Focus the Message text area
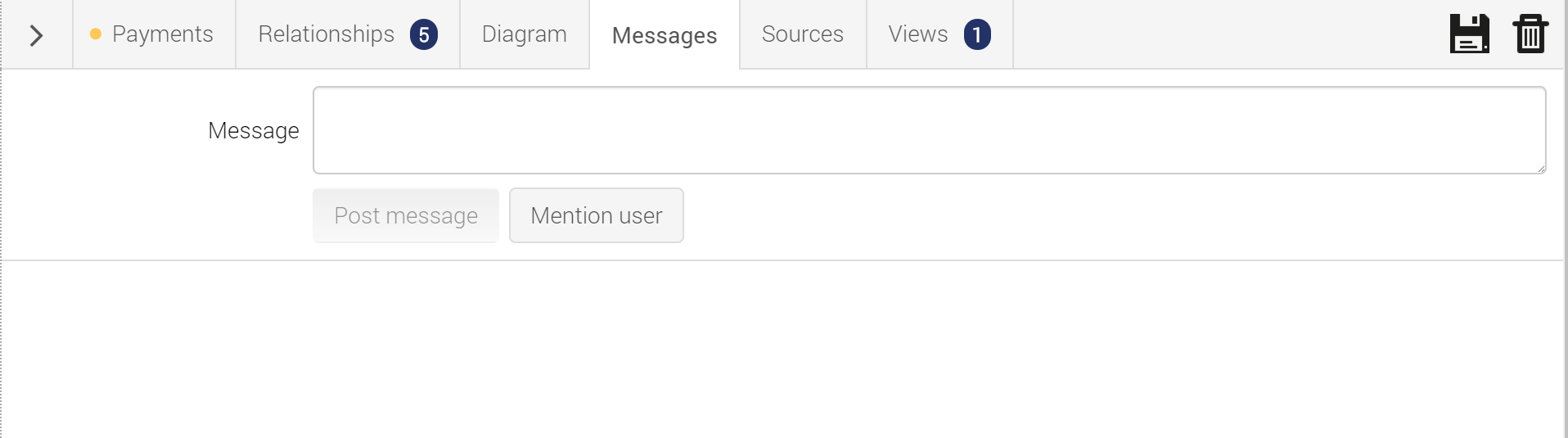The width and height of the screenshot is (1568, 438). (929, 130)
